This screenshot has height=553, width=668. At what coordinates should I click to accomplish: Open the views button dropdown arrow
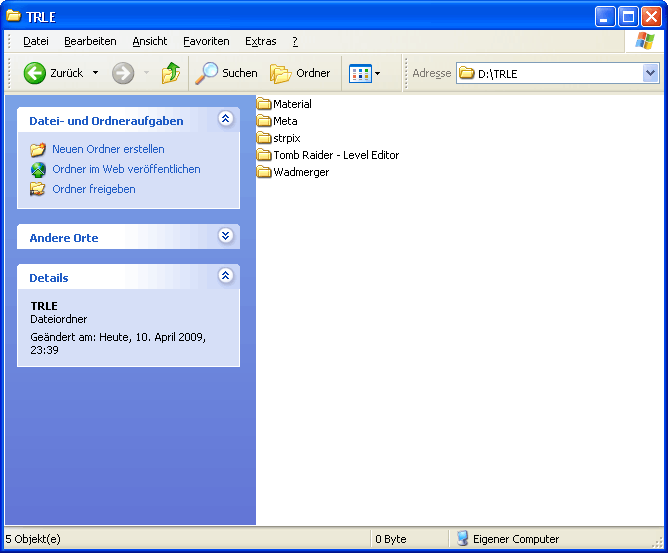[x=378, y=73]
